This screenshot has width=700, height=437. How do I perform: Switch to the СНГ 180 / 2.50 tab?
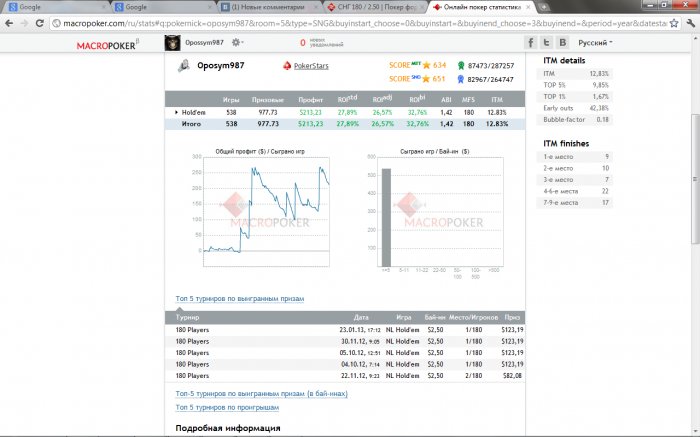(375, 7)
